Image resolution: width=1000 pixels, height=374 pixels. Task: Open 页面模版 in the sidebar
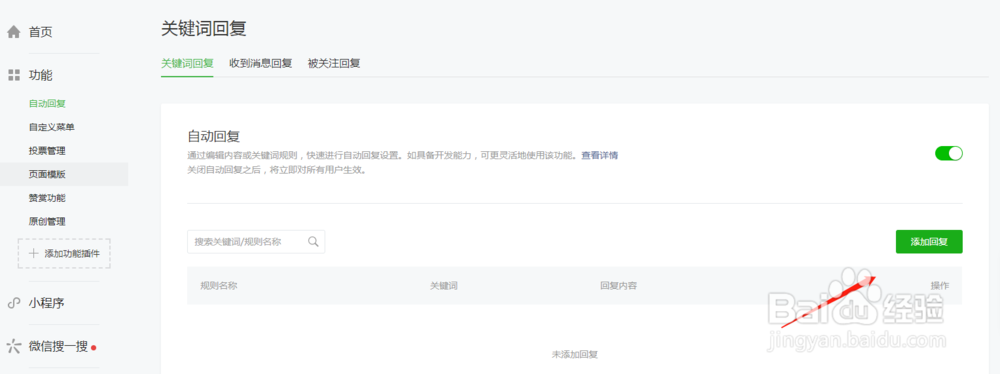tap(64, 174)
